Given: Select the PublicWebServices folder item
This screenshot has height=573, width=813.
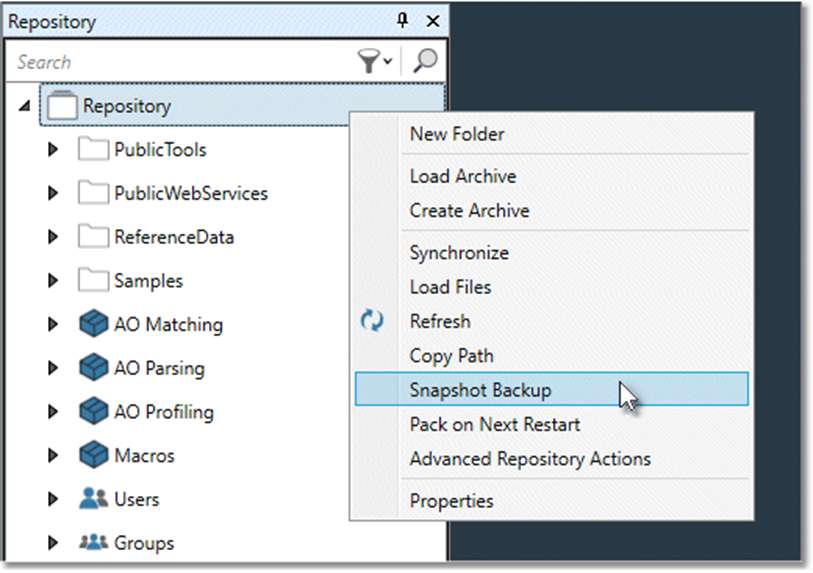Looking at the screenshot, I should (x=190, y=194).
